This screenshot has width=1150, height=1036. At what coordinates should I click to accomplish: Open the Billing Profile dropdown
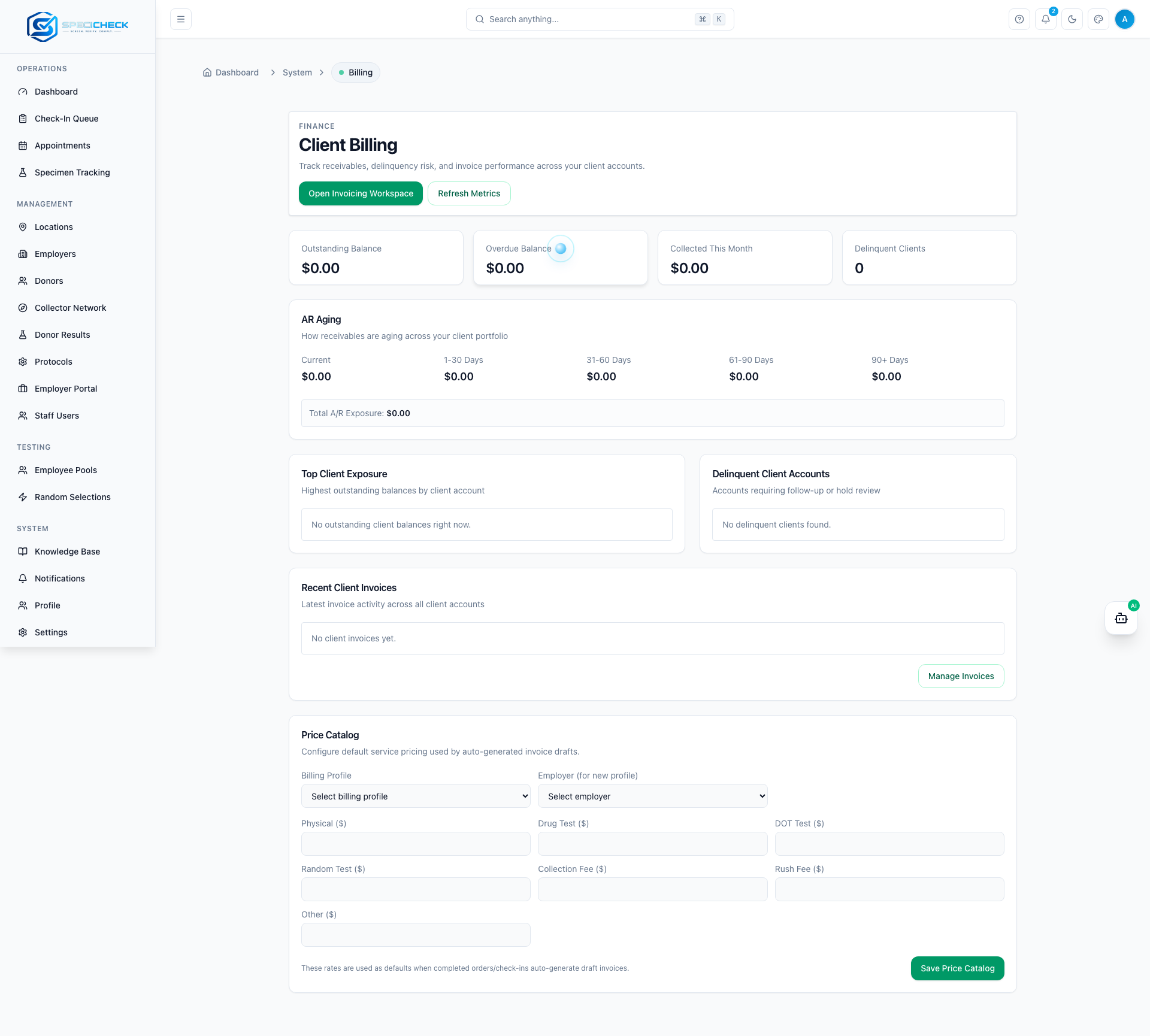[416, 796]
